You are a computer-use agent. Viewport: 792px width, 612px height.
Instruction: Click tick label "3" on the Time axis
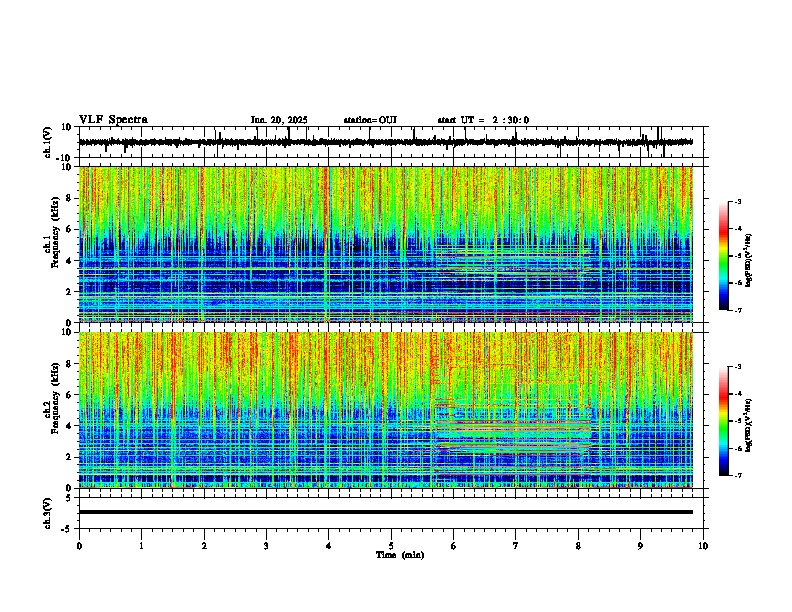point(266,546)
